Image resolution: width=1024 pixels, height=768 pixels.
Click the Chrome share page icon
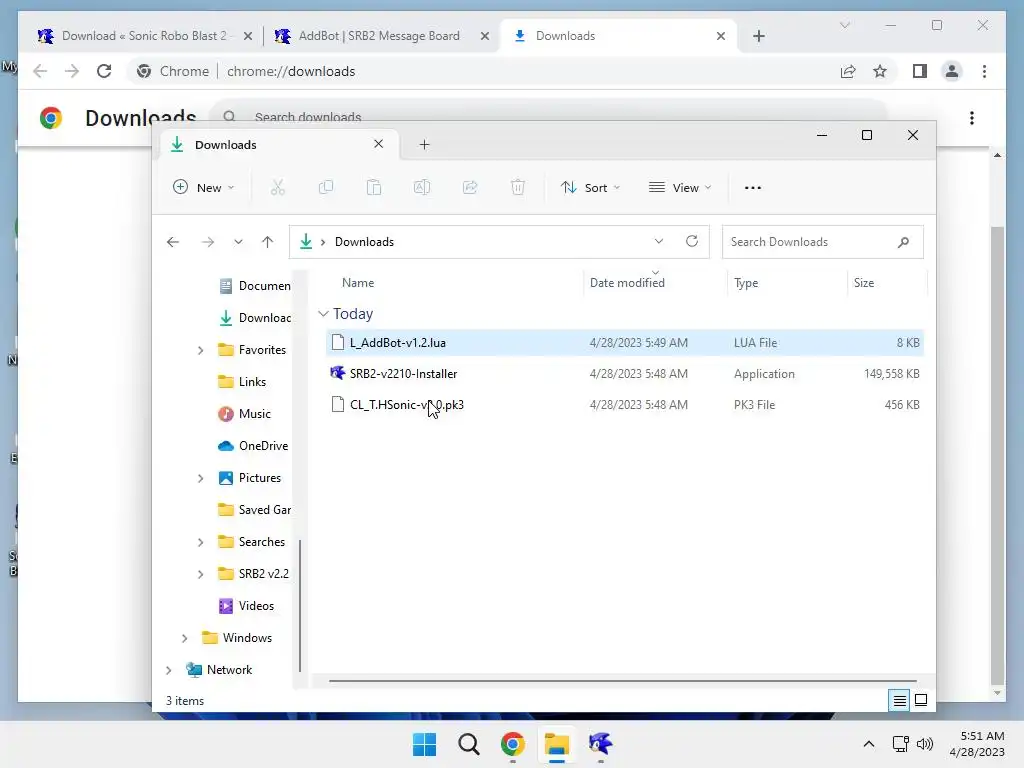click(x=848, y=71)
